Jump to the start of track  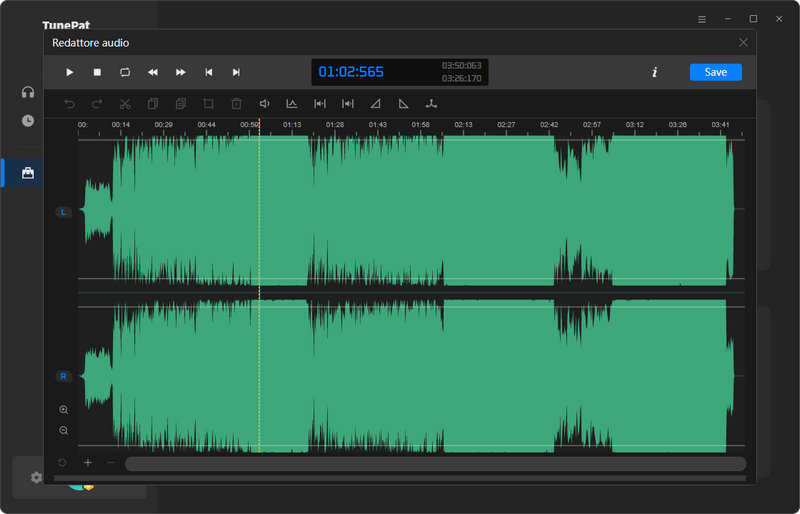point(208,72)
